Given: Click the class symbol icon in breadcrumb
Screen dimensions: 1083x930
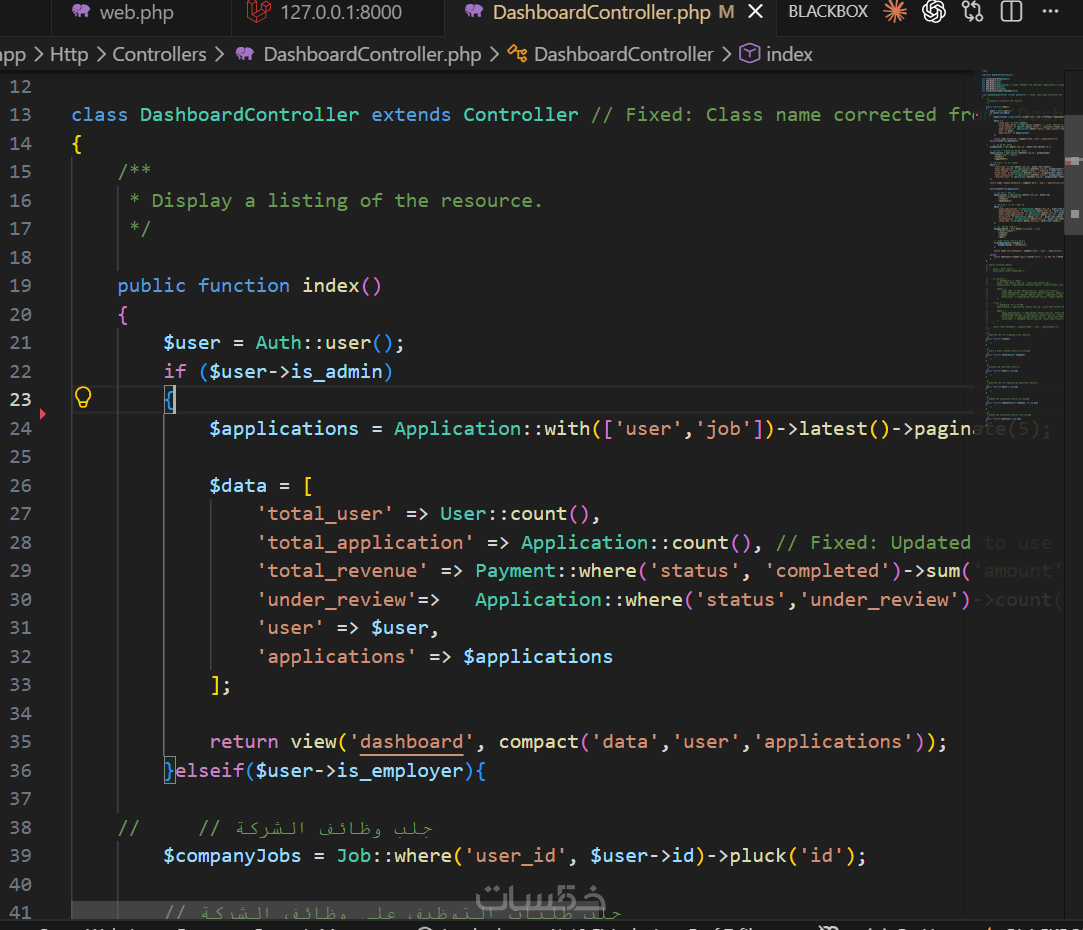Looking at the screenshot, I should [x=517, y=54].
